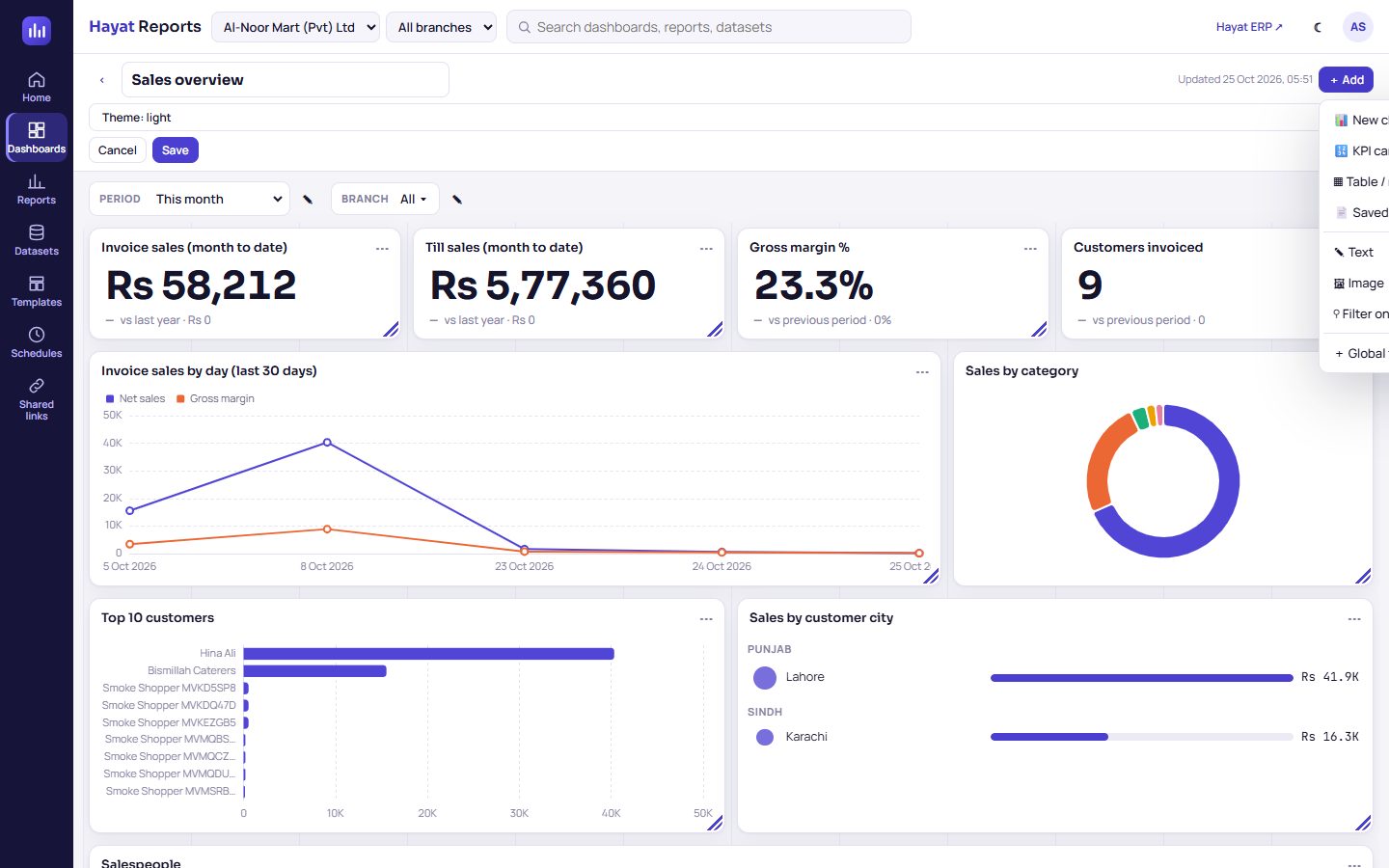Image resolution: width=1389 pixels, height=868 pixels.
Task: Grab resize handle of Gross margin card
Action: point(1040,330)
